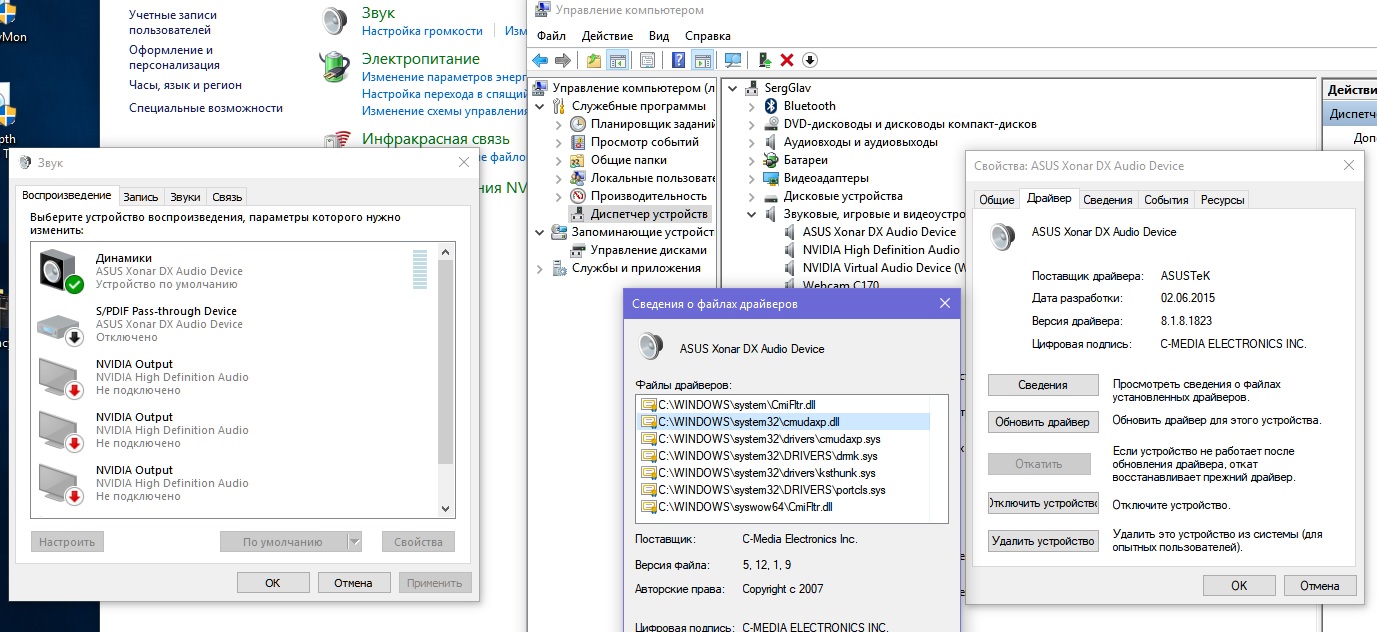Collapse the Запоминающие устройства node
The height and width of the screenshot is (632, 1377).
click(541, 232)
